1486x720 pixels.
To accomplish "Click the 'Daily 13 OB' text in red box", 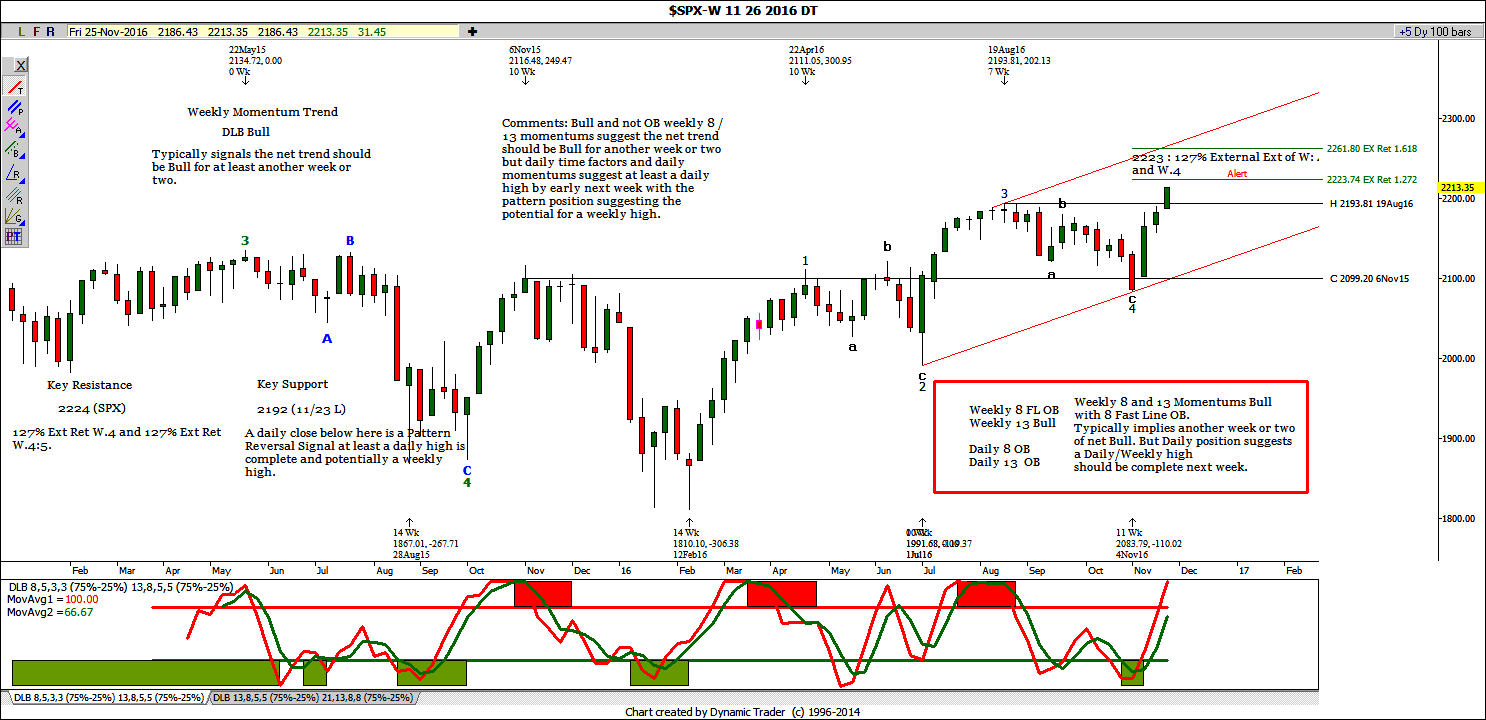I will 1004,462.
